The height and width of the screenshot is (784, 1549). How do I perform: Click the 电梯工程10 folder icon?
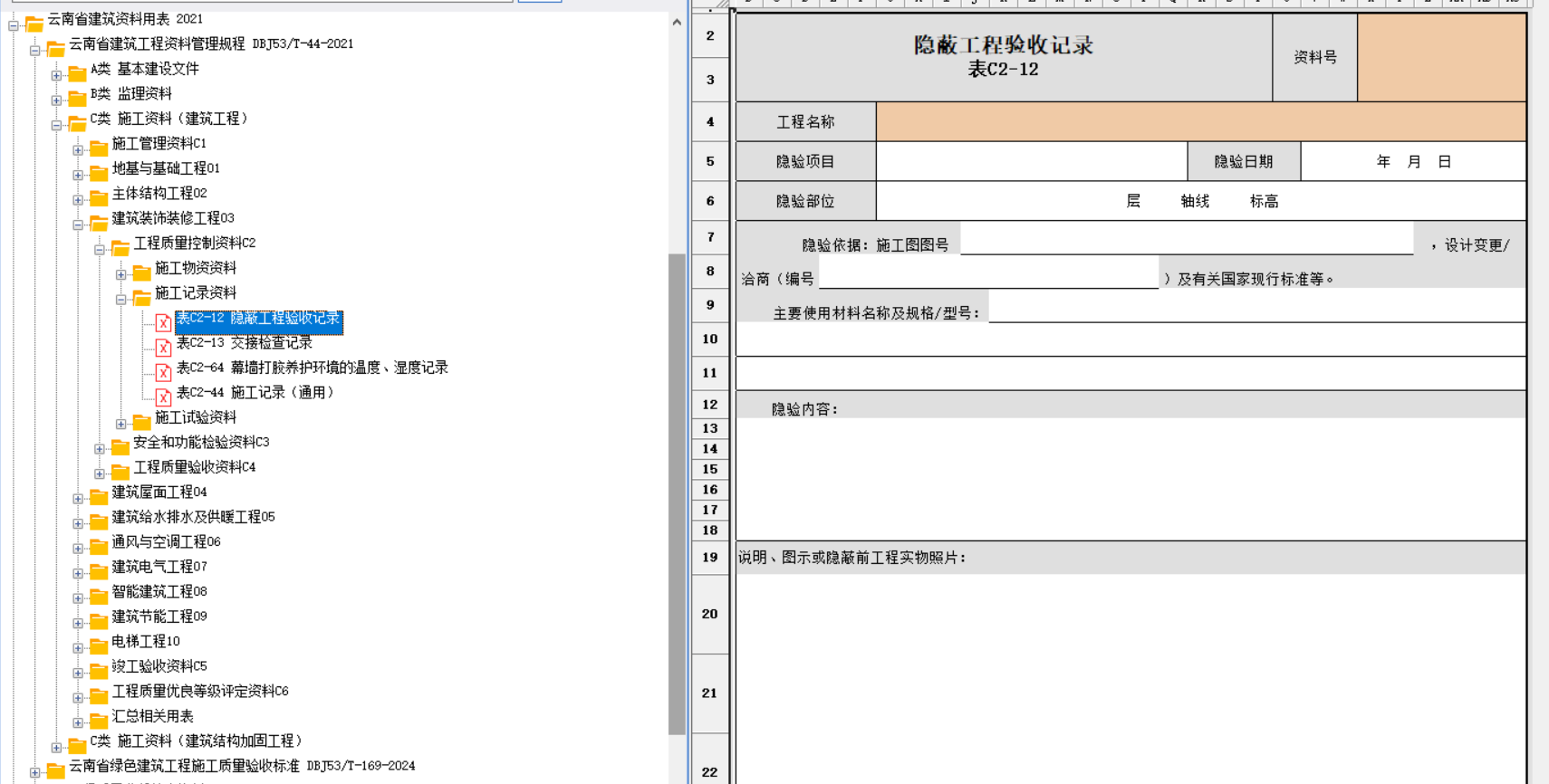(99, 645)
